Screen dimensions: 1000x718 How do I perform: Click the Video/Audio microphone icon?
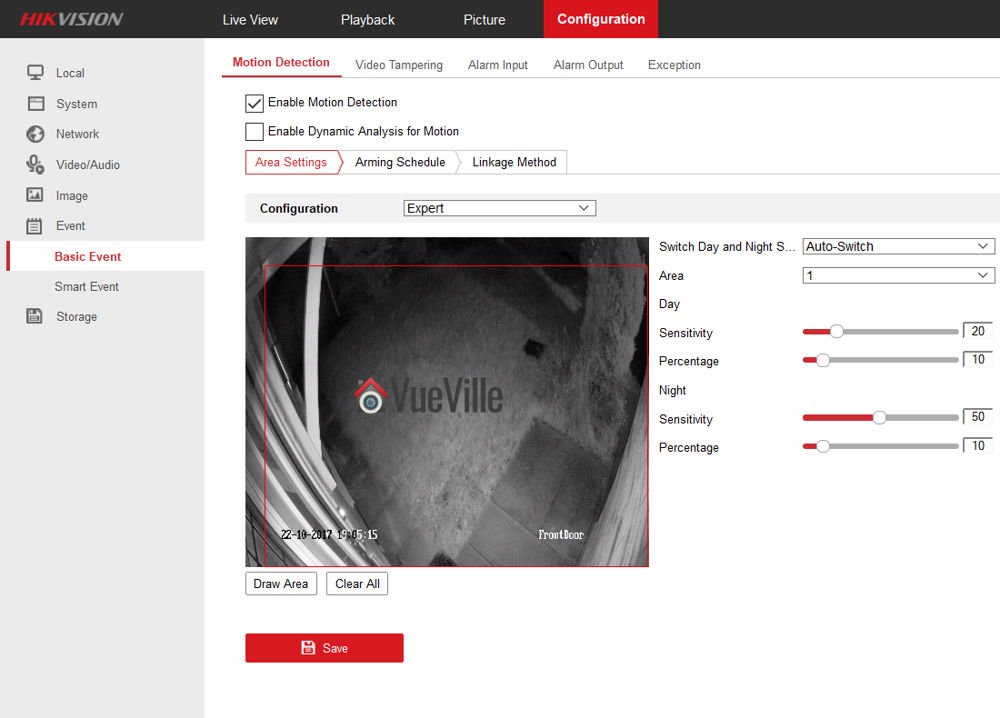tap(35, 165)
